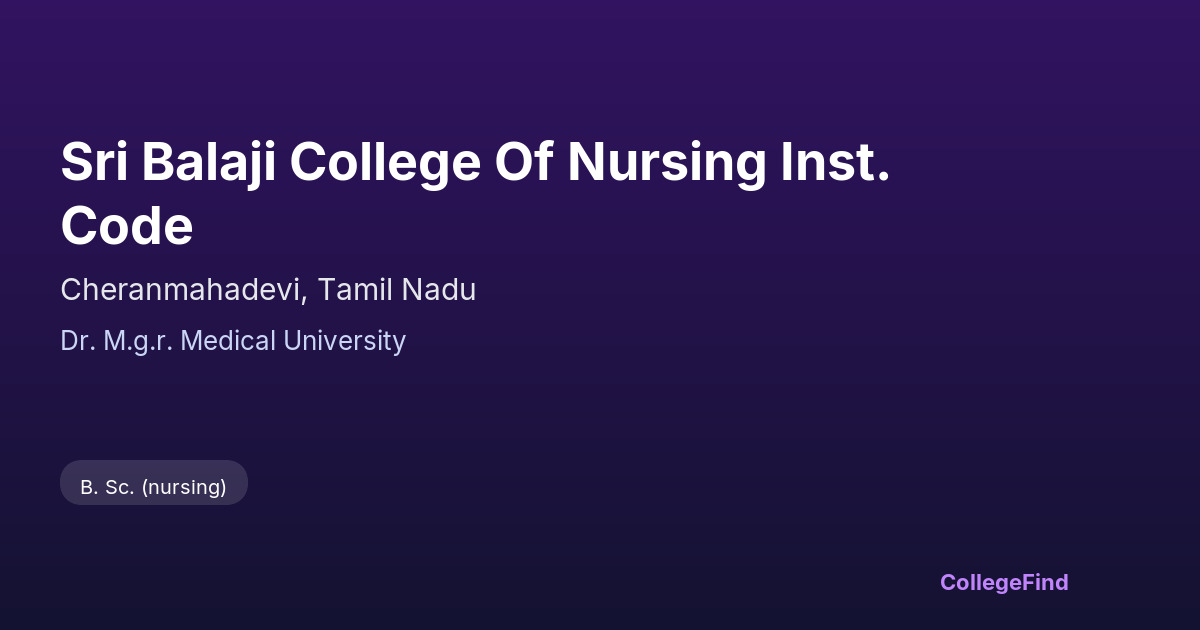Click "M.g.r." in the university name
Viewport: 1200px width, 630px height.
pyautogui.click(x=139, y=341)
